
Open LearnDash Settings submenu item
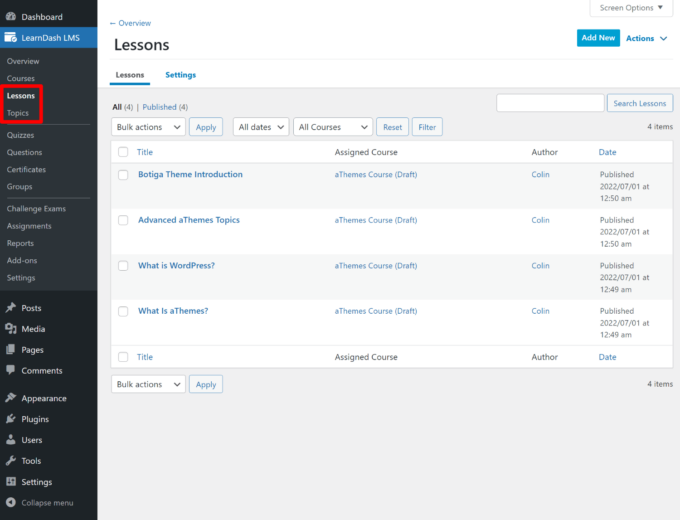point(21,278)
